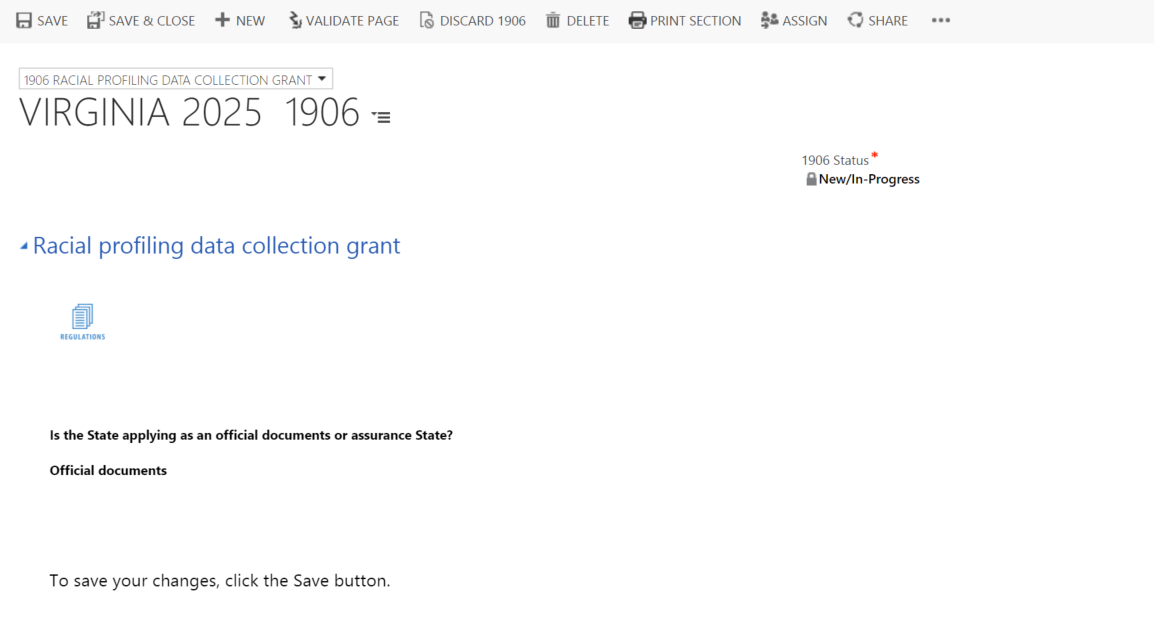Click the Racial profiling data collection grant heading
This screenshot has height=622, width=1154.
(x=216, y=246)
